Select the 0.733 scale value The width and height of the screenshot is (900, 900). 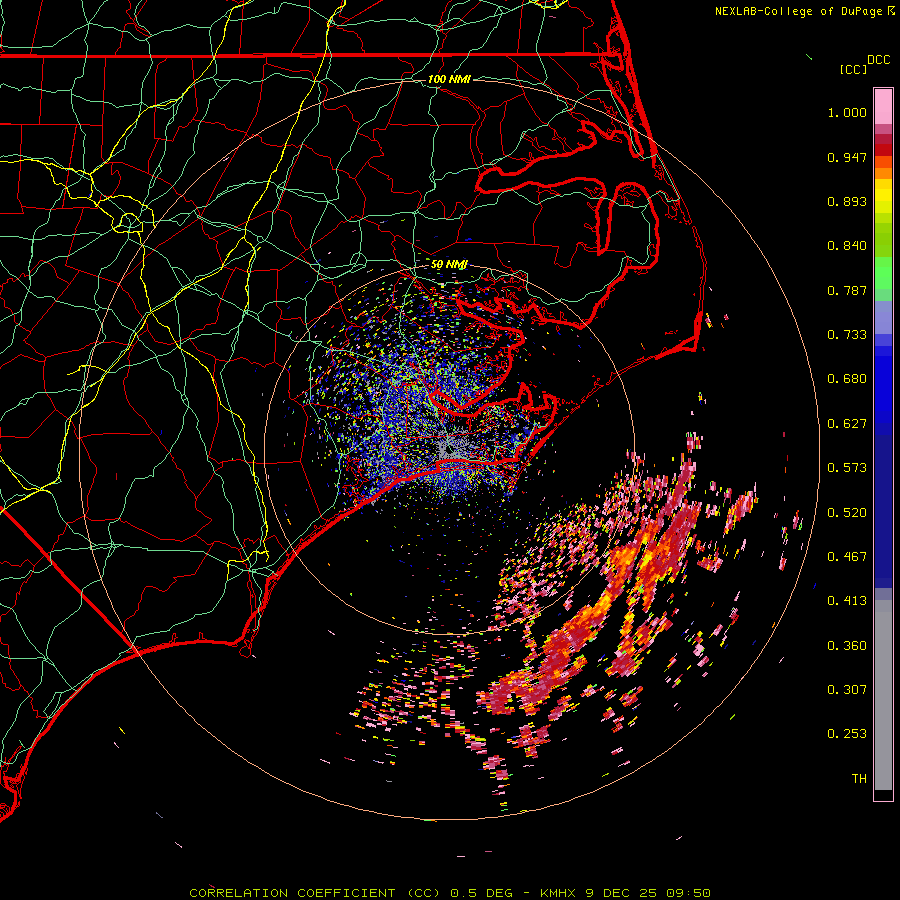[x=847, y=335]
